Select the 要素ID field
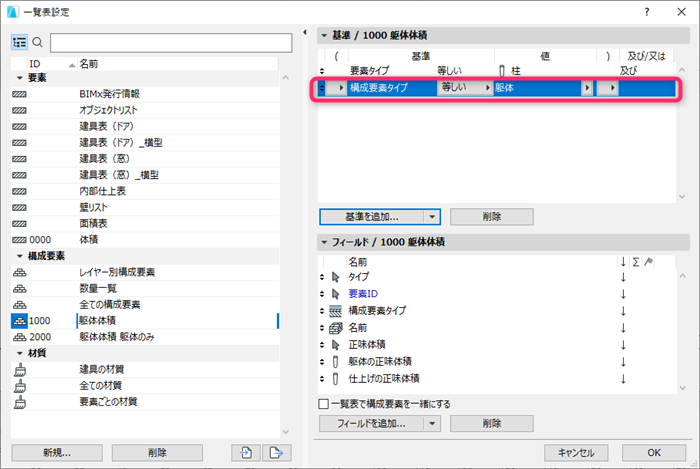 click(497, 294)
